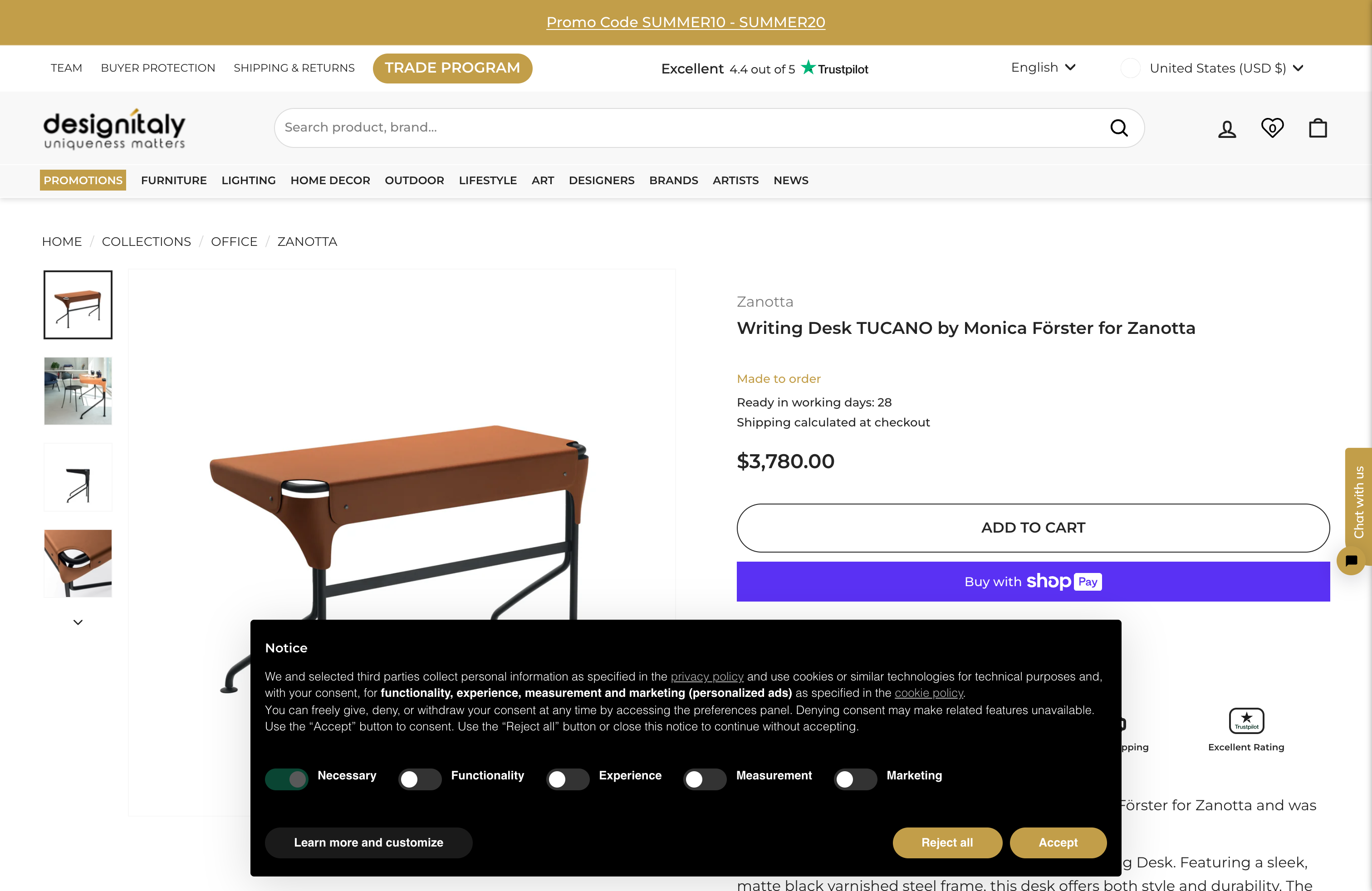
Task: Click the ADD TO CART button
Action: click(1033, 527)
